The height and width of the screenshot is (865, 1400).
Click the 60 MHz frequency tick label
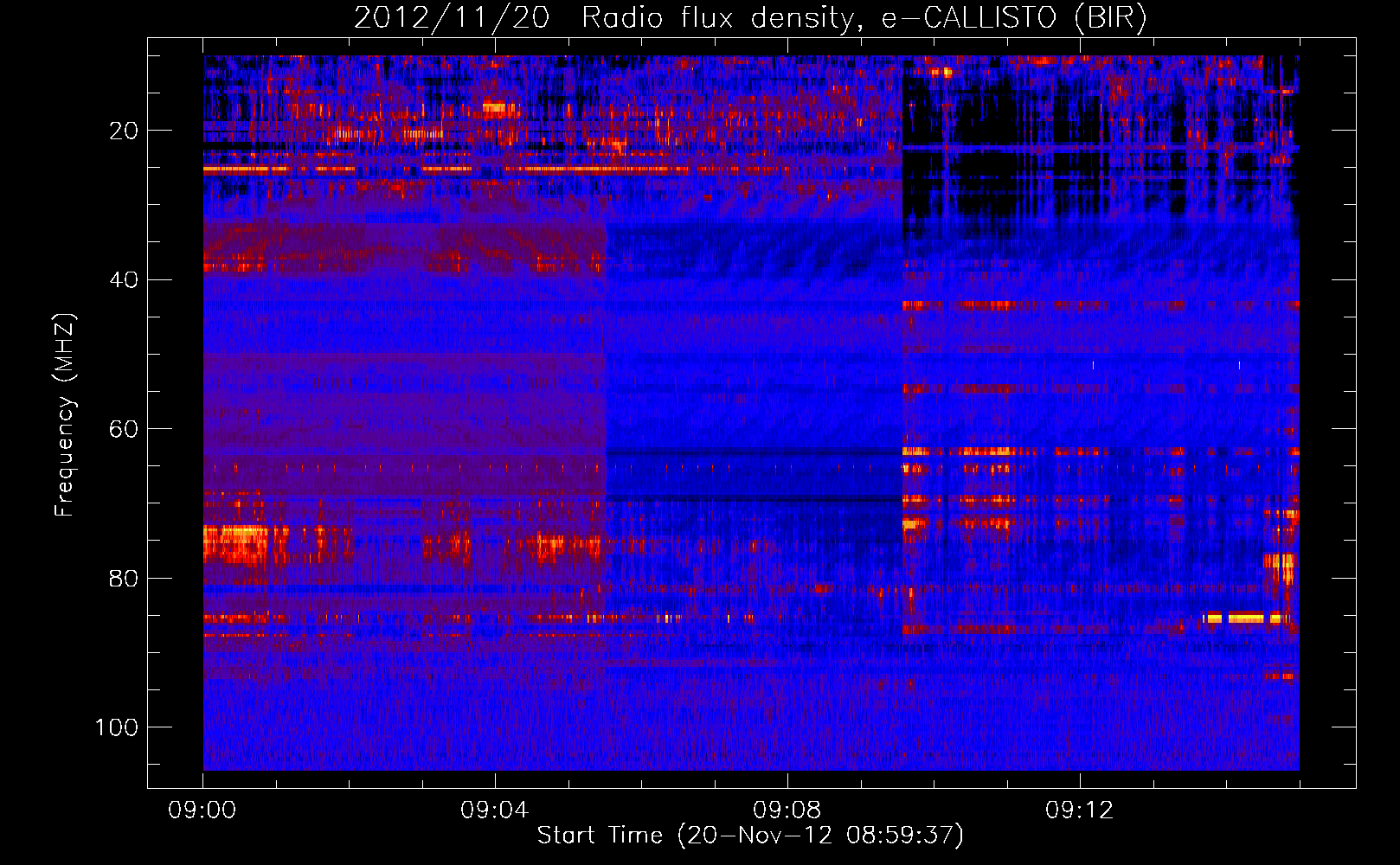[124, 429]
